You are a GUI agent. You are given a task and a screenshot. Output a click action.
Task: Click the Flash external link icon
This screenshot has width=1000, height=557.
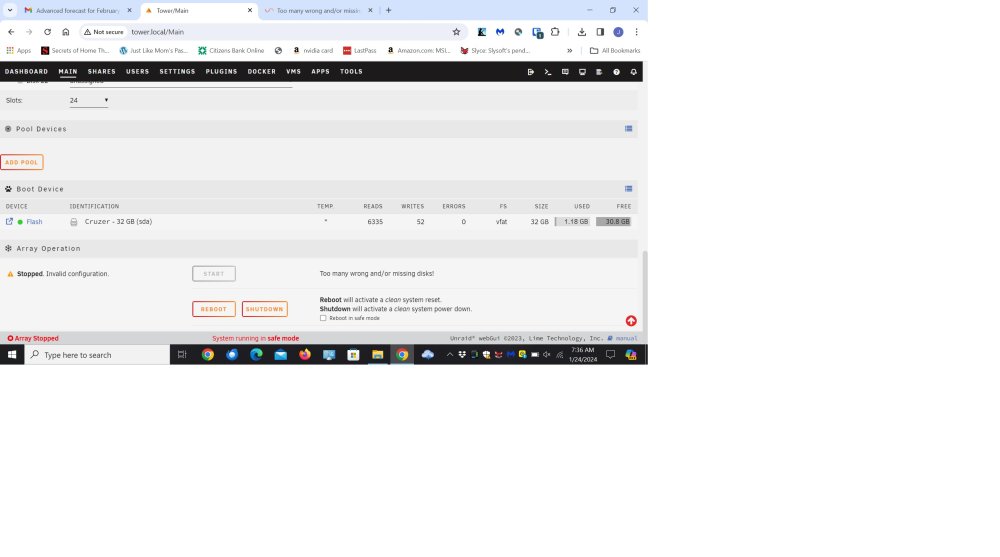tap(10, 221)
